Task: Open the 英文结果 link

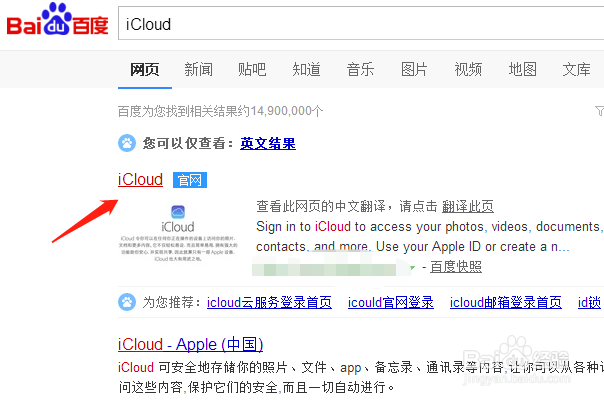Action: click(267, 143)
